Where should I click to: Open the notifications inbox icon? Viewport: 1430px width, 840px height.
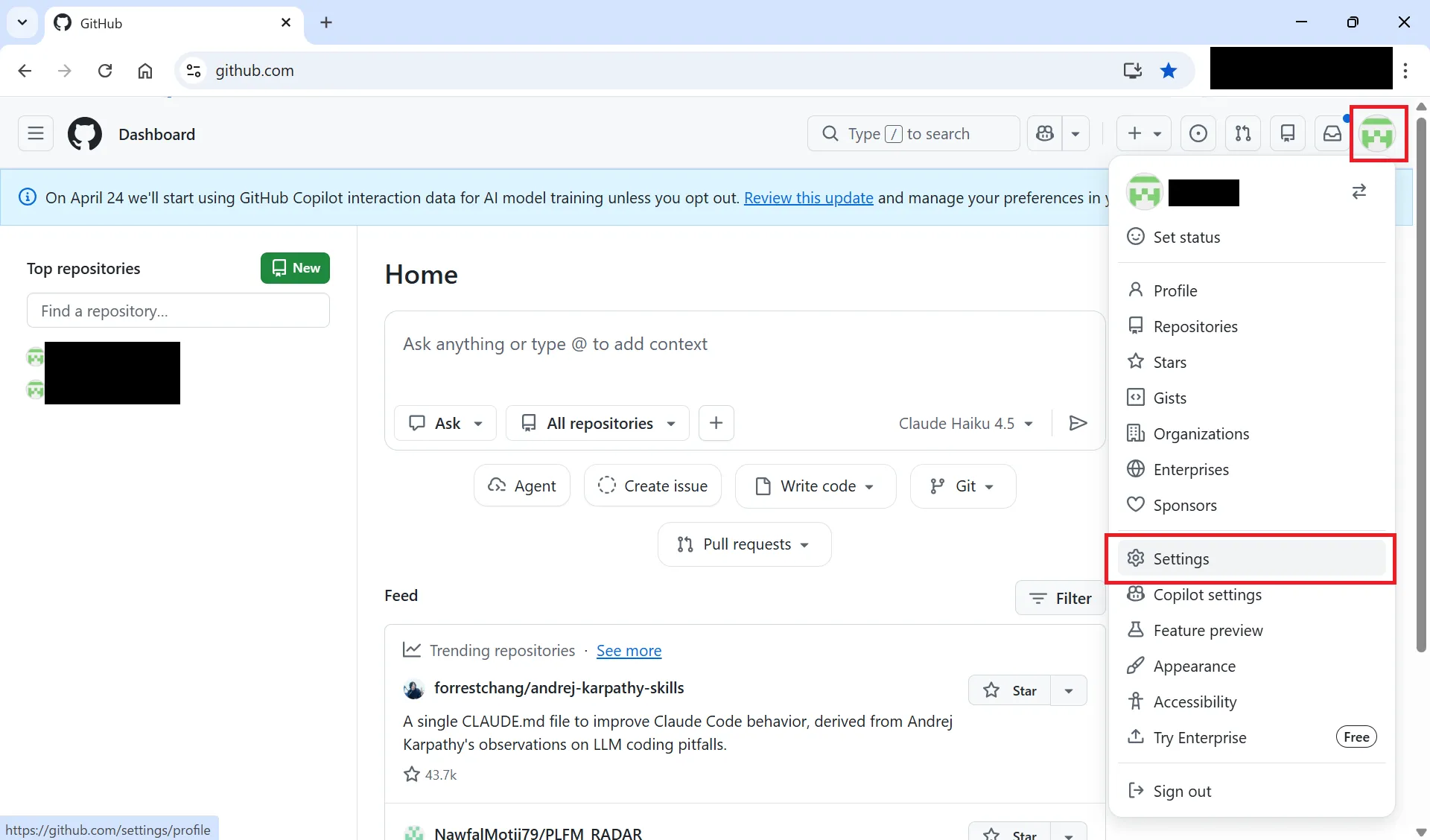(1332, 134)
